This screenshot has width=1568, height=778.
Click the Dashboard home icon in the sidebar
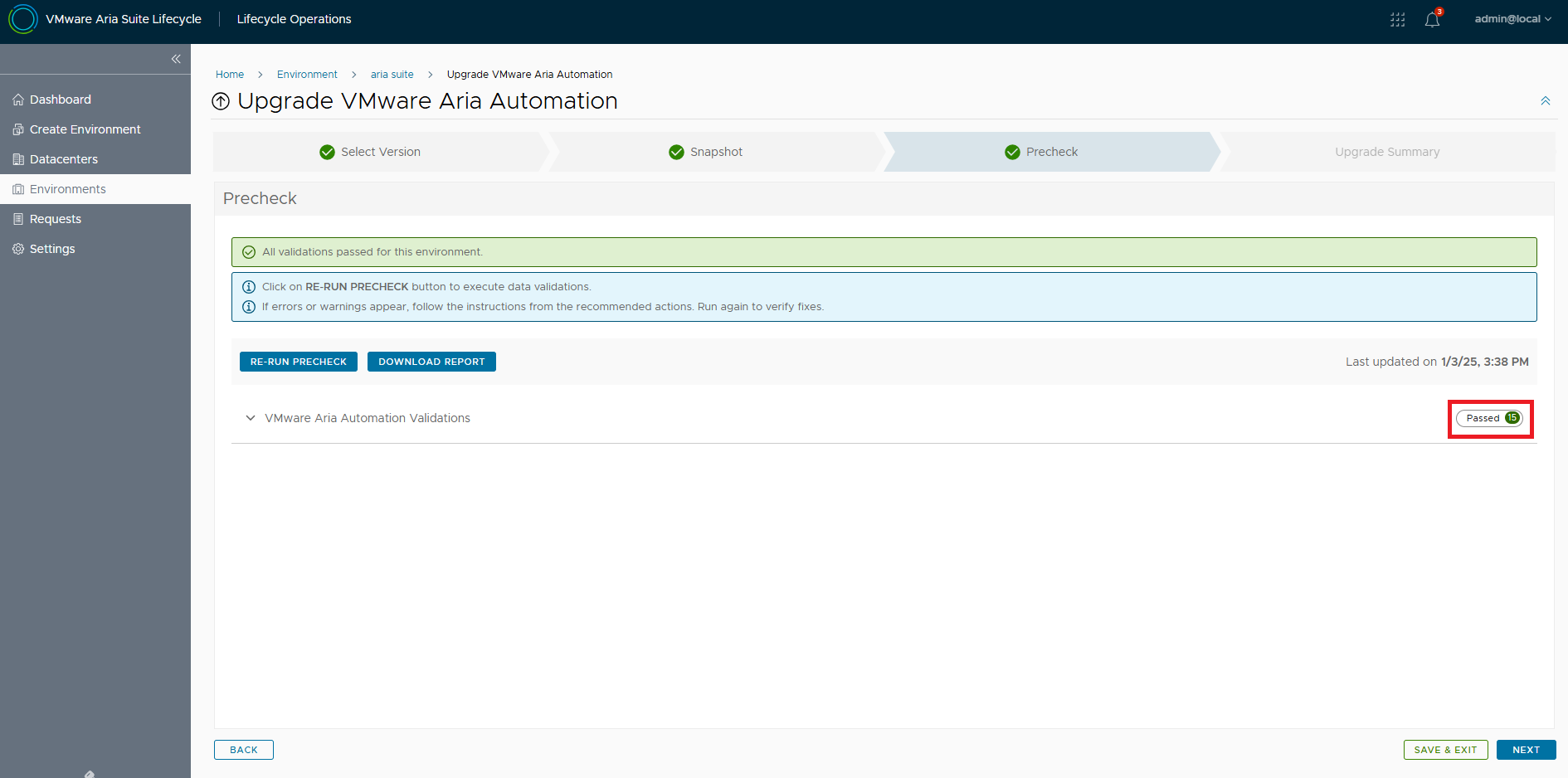18,100
